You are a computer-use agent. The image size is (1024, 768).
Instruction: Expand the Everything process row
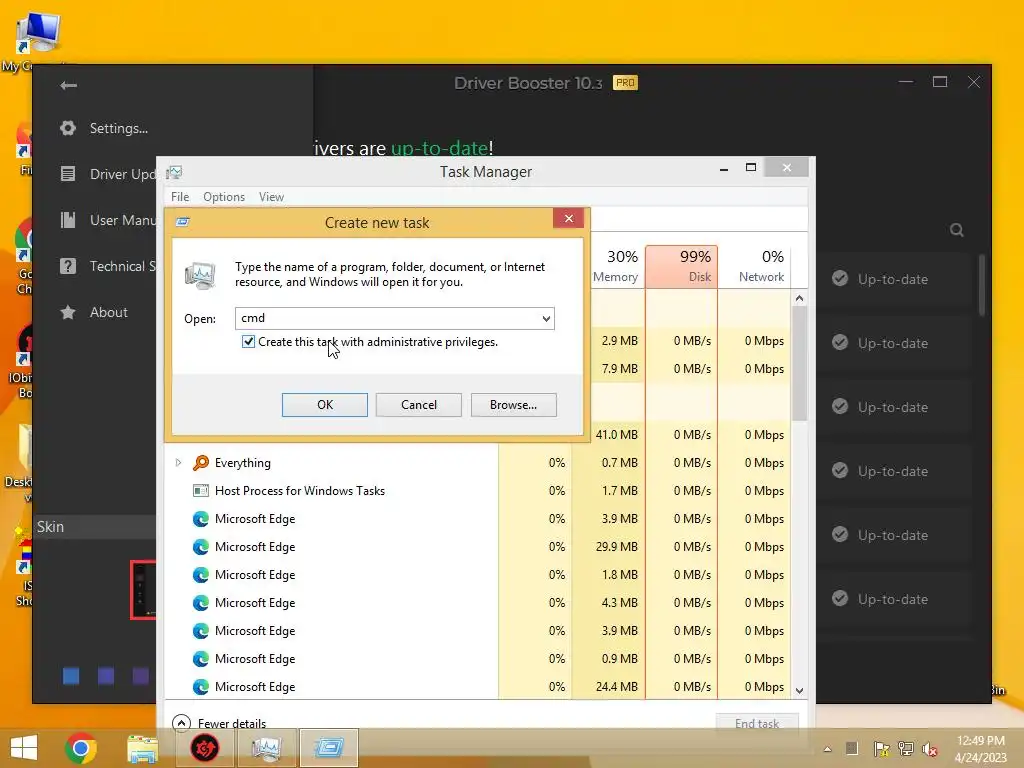[178, 462]
